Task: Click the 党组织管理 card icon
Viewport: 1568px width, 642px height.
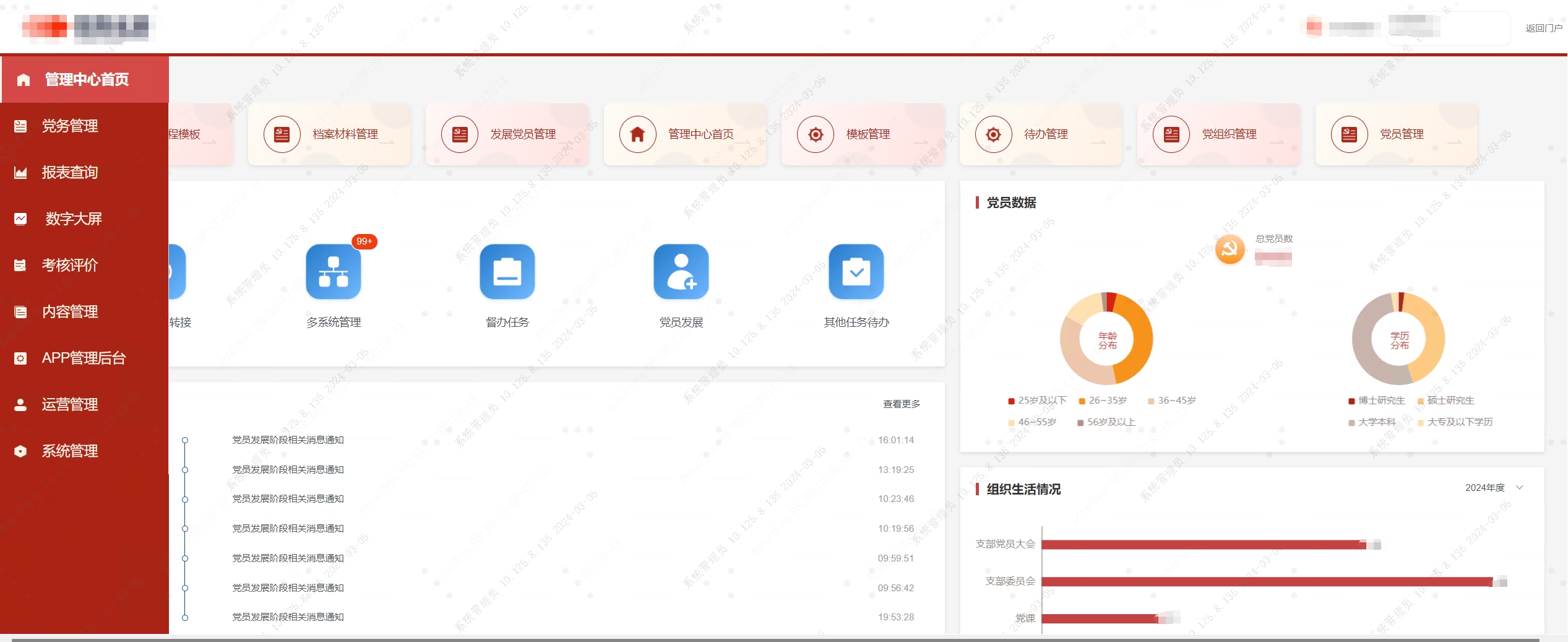Action: tap(1171, 134)
